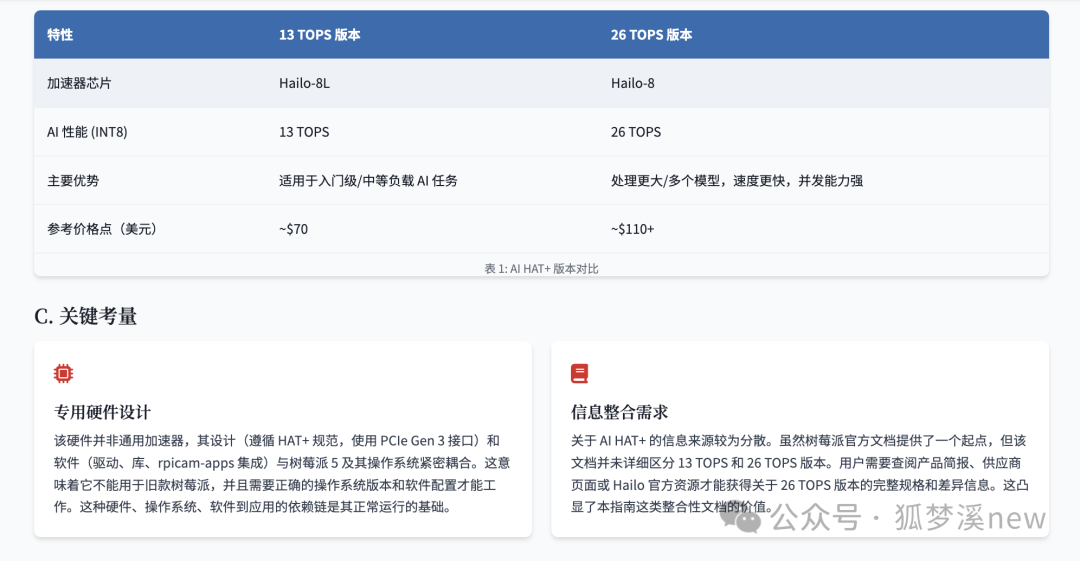Click the table caption 表 1: AI HAT+ 版本对比
This screenshot has height=561, width=1080.
point(541,268)
